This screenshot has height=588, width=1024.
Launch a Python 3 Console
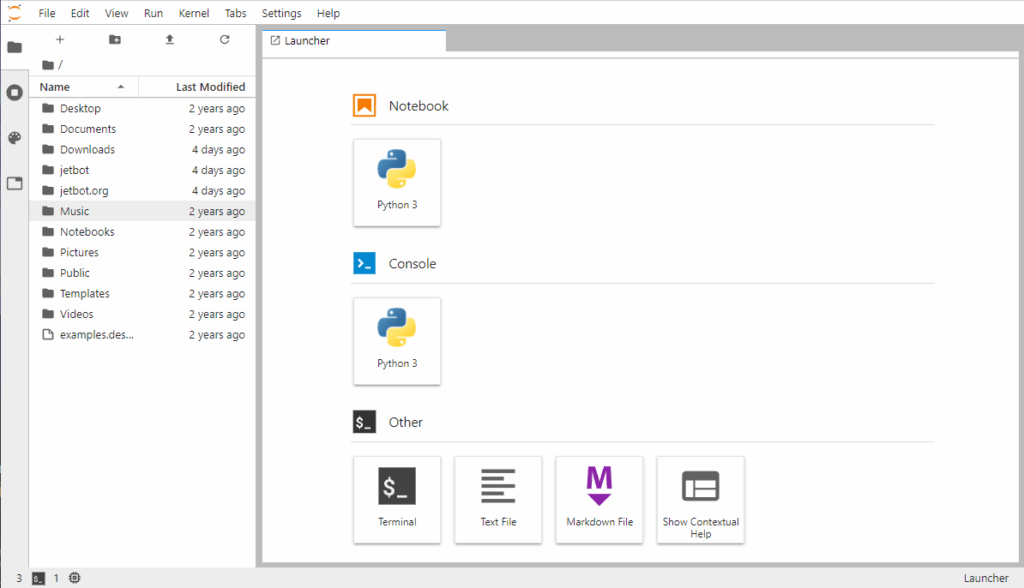click(x=397, y=341)
